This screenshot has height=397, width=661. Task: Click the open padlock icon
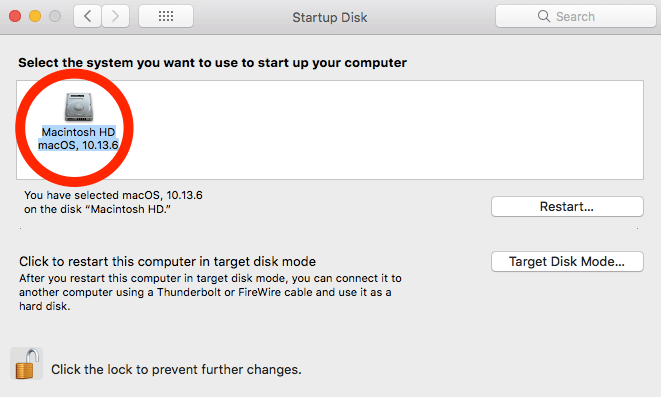pos(27,363)
